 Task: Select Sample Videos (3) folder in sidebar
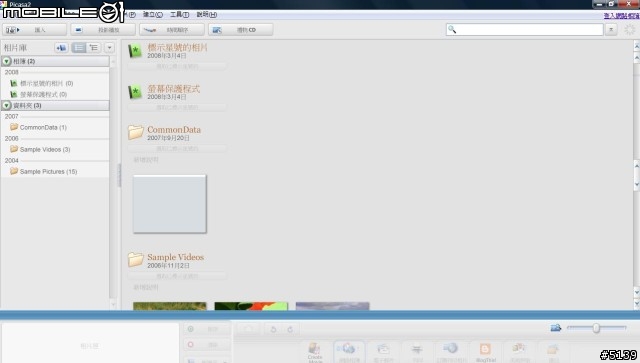point(40,149)
